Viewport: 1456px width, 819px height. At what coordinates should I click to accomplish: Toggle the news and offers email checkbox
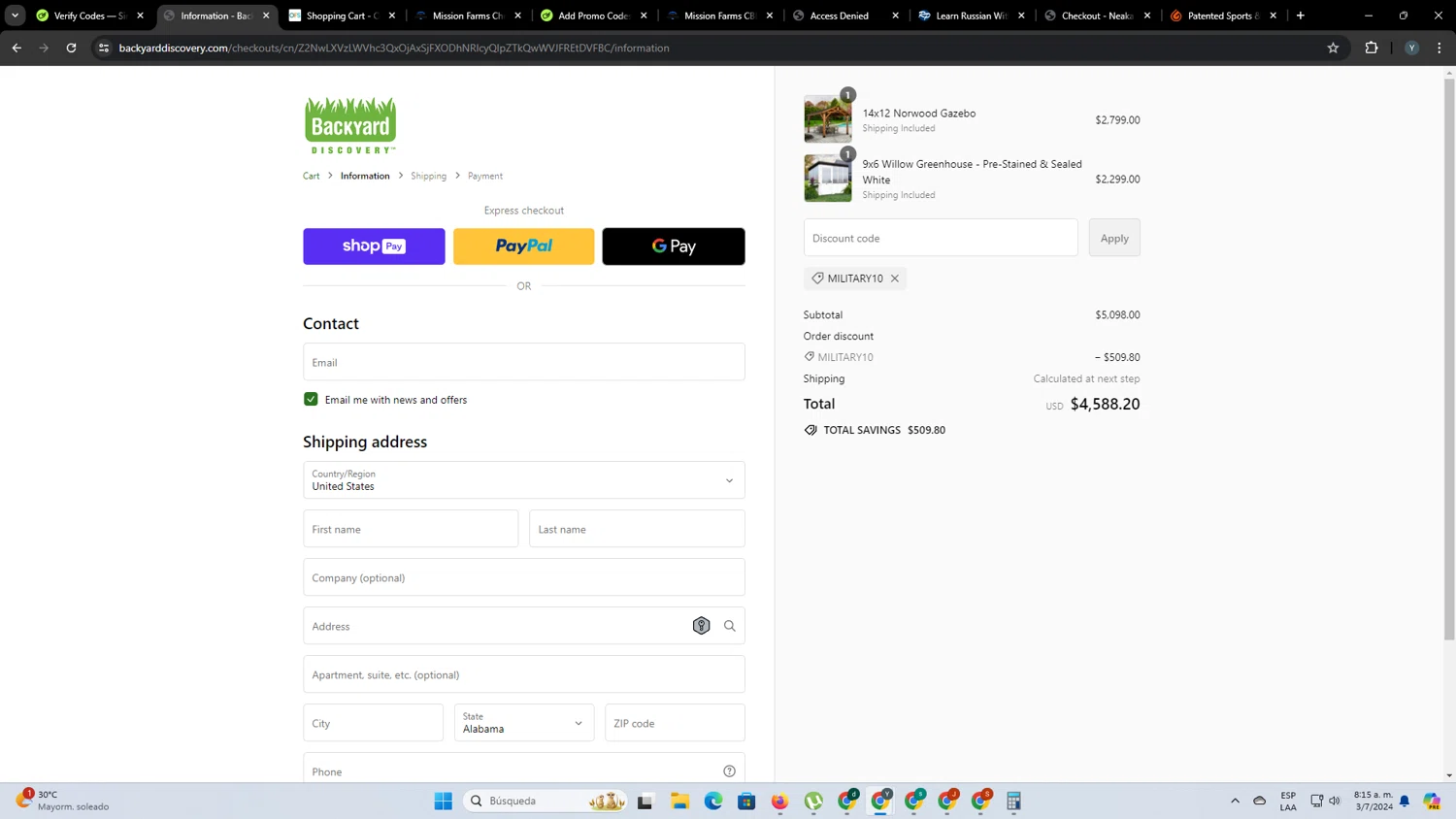tap(311, 400)
